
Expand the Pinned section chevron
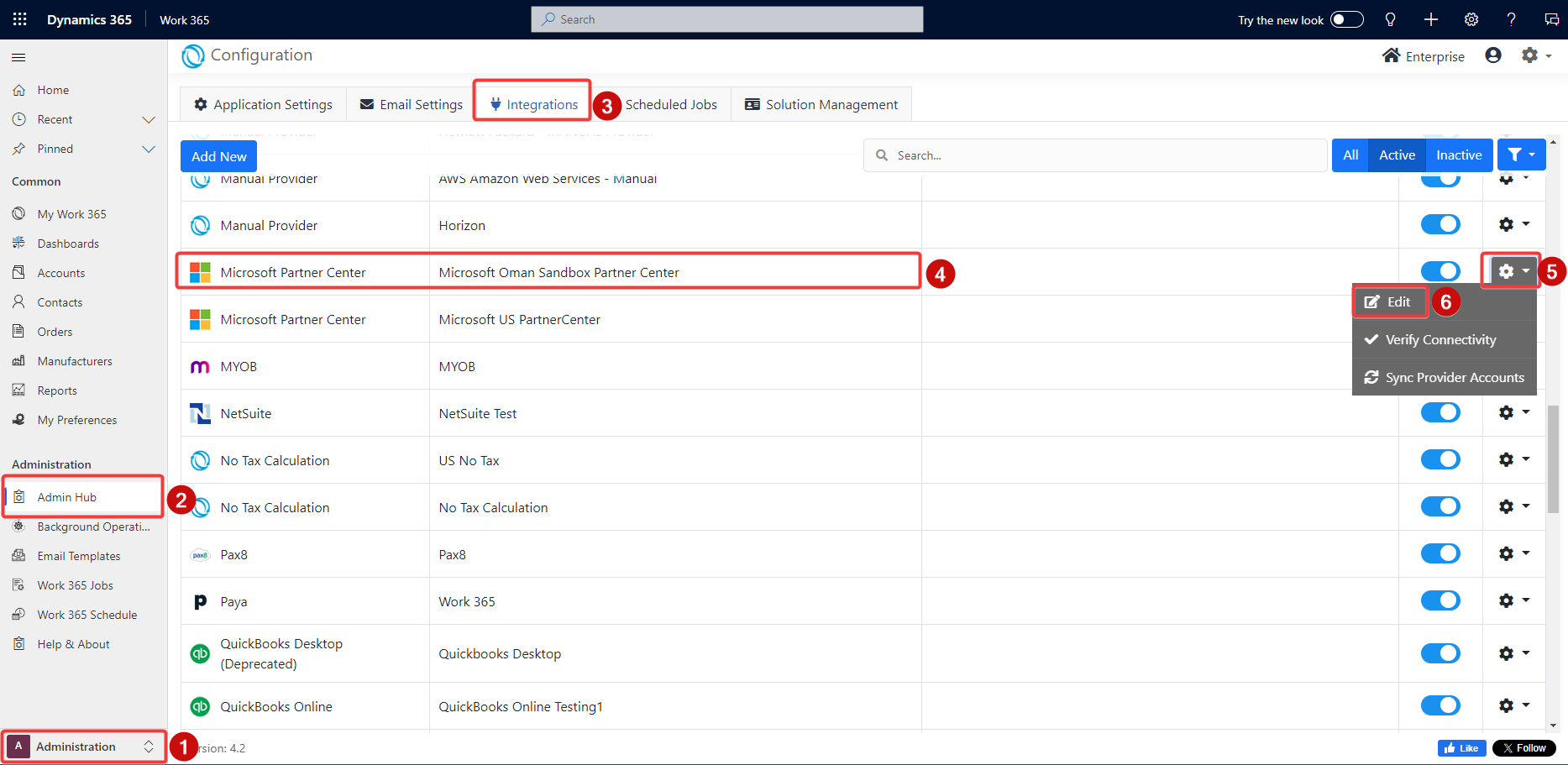[149, 149]
